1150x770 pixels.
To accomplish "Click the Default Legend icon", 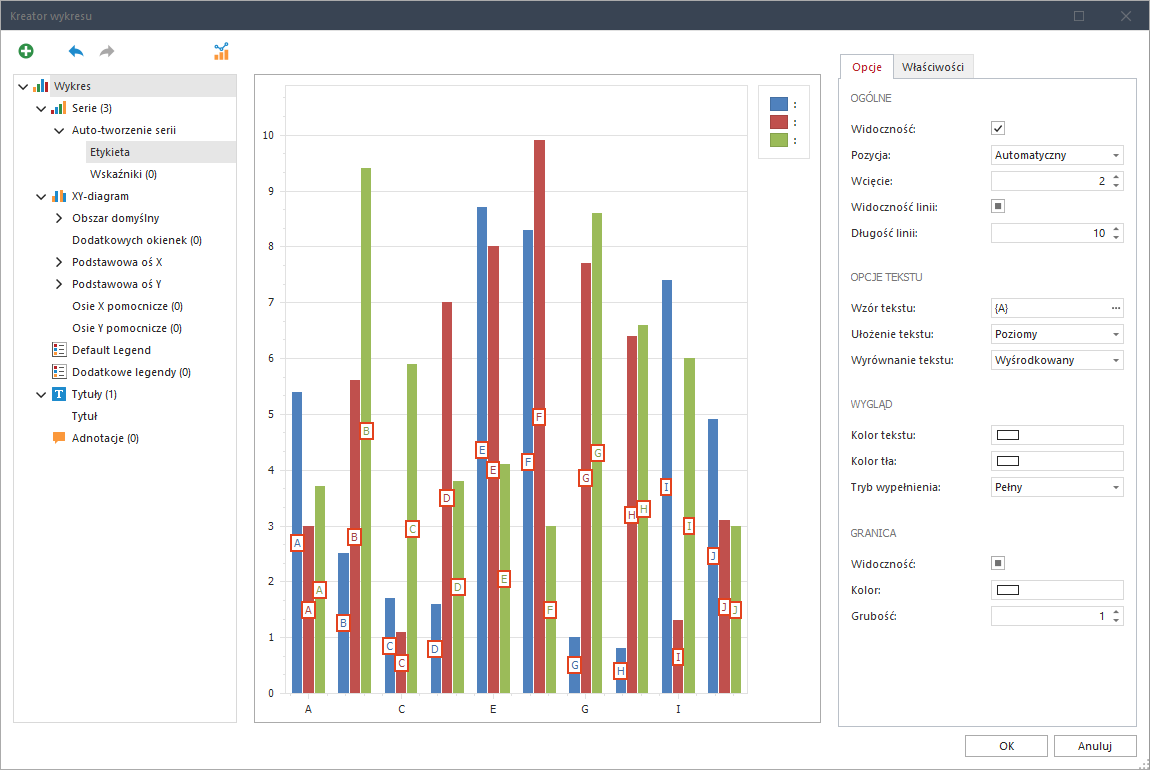I will click(59, 350).
